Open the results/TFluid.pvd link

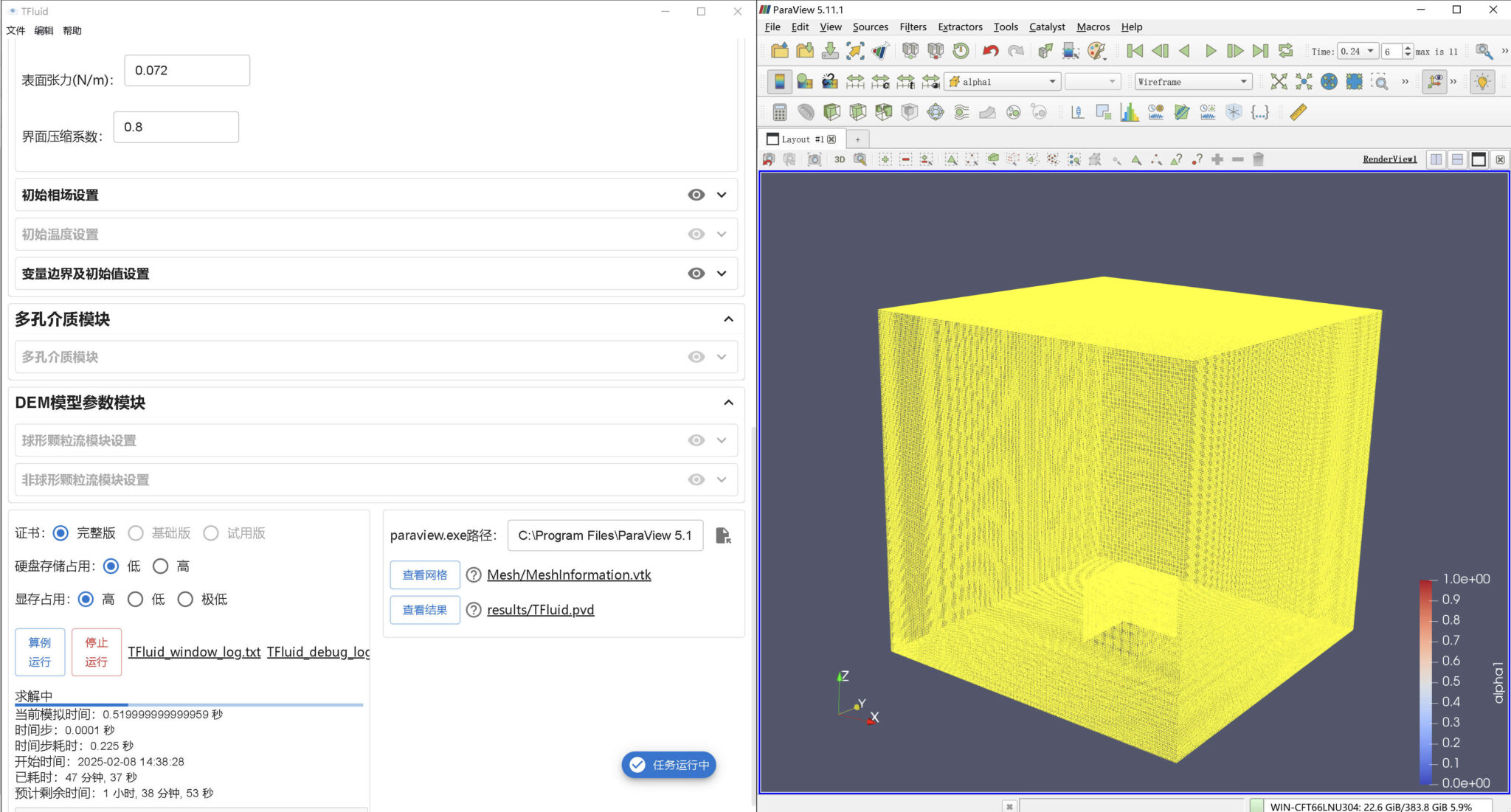point(539,610)
